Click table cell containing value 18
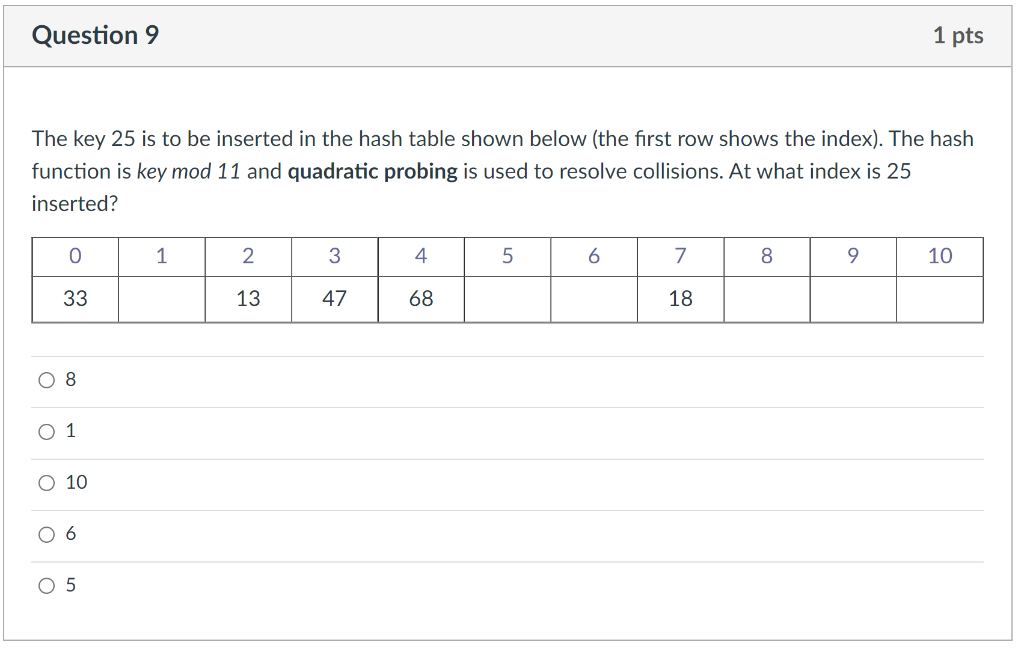Screen dimensions: 1024x648 pyautogui.click(x=680, y=299)
